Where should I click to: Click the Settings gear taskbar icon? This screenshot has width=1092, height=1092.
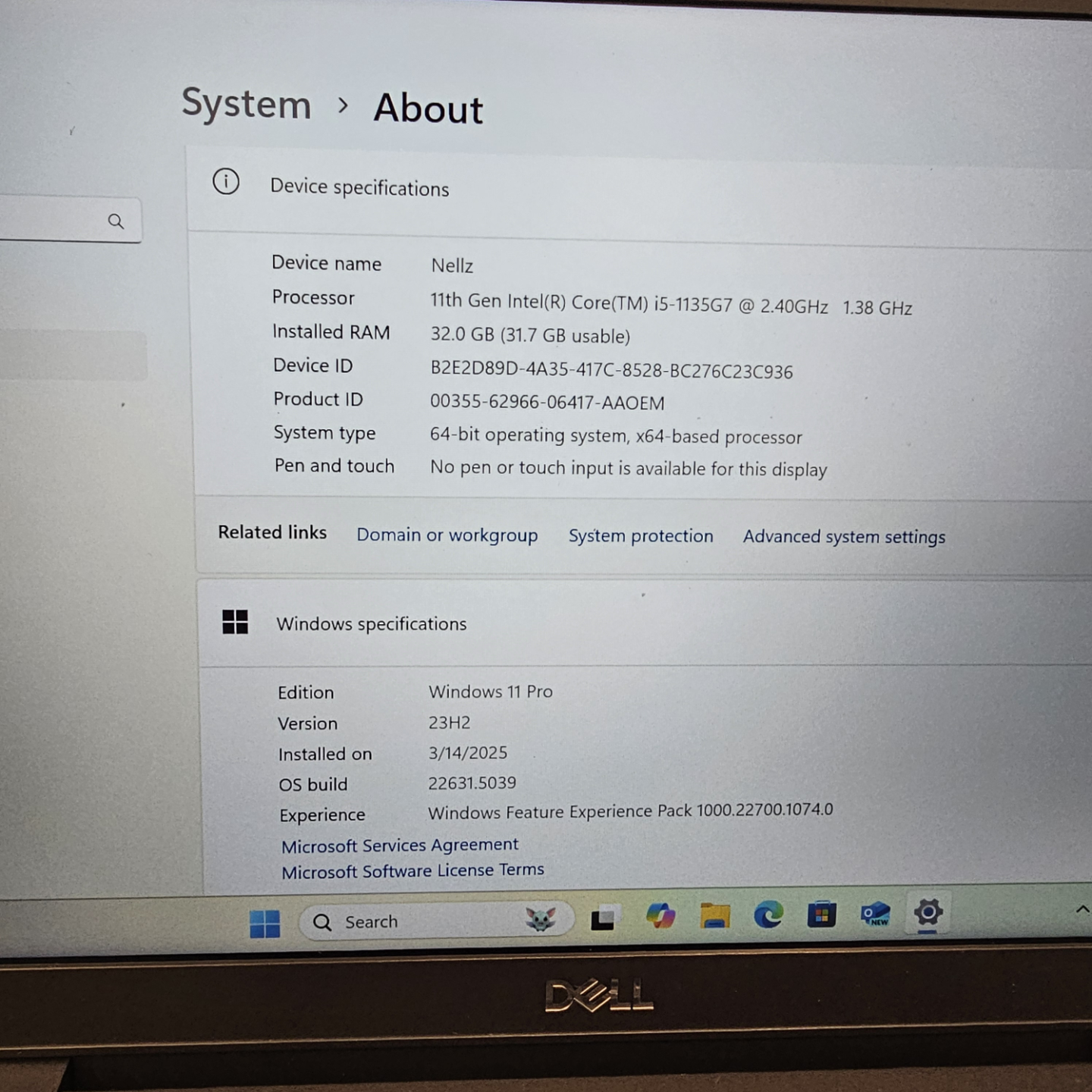tap(928, 912)
